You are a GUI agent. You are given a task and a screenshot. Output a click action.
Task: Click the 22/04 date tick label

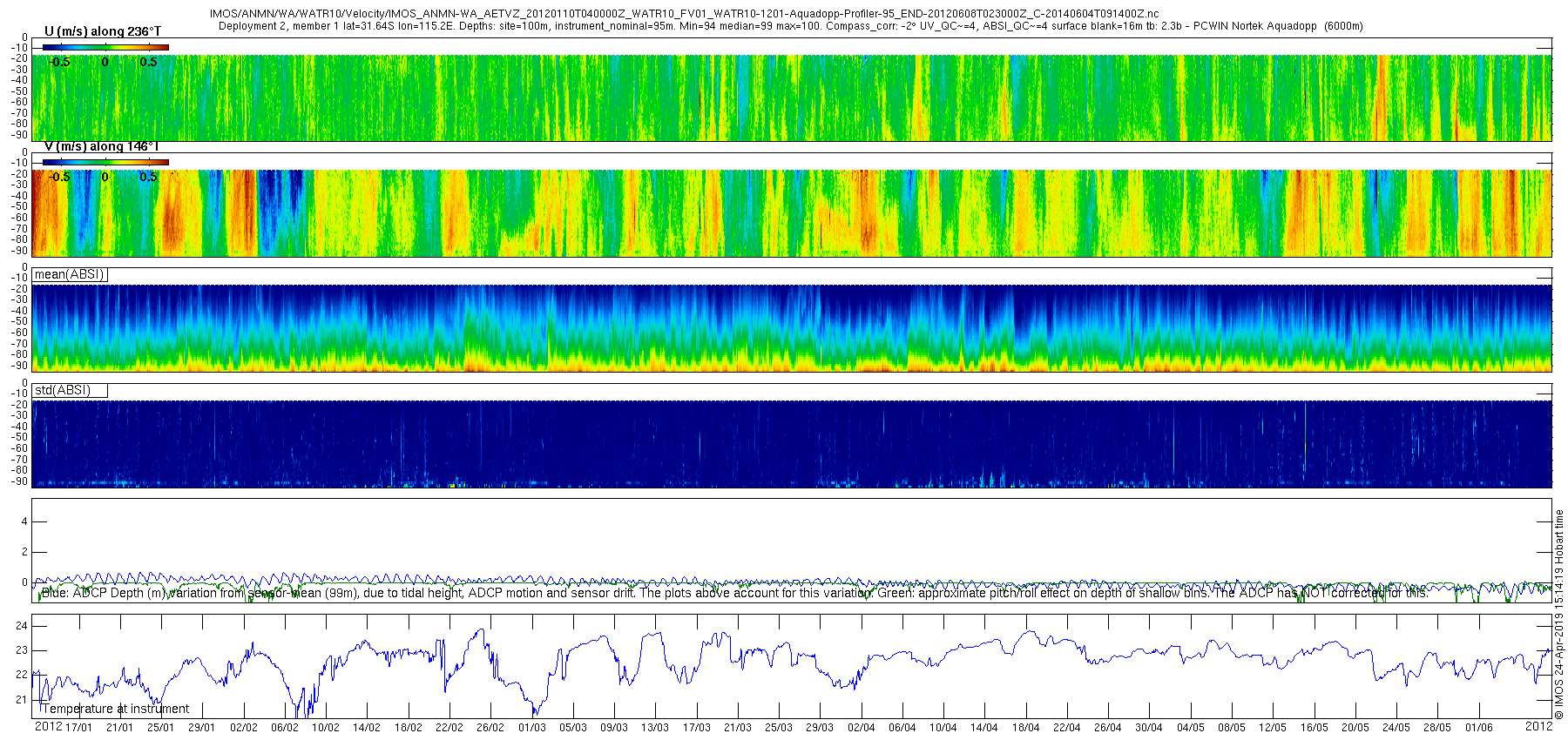click(x=1066, y=728)
